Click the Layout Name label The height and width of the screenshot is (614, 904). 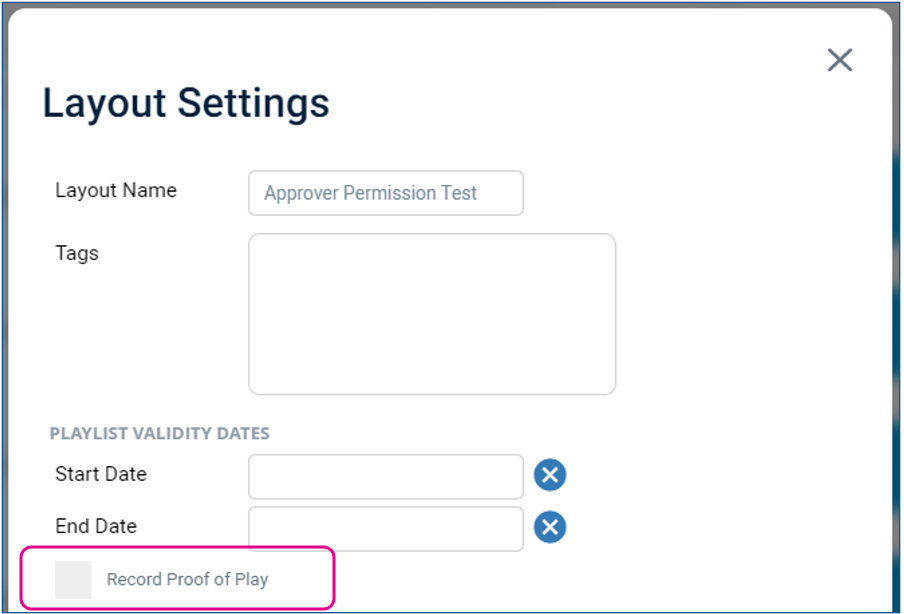tap(116, 190)
